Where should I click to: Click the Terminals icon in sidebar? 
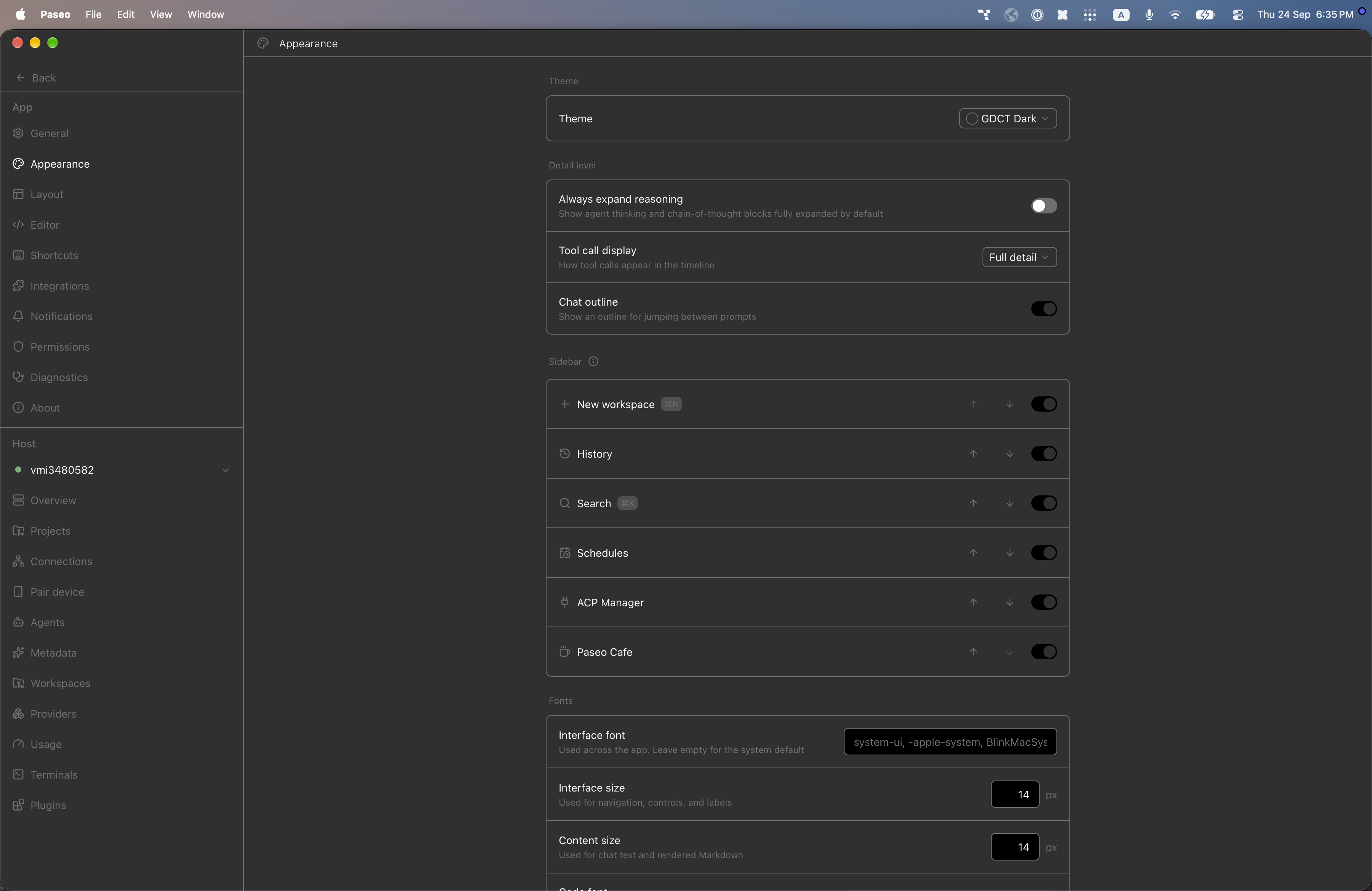(18, 775)
